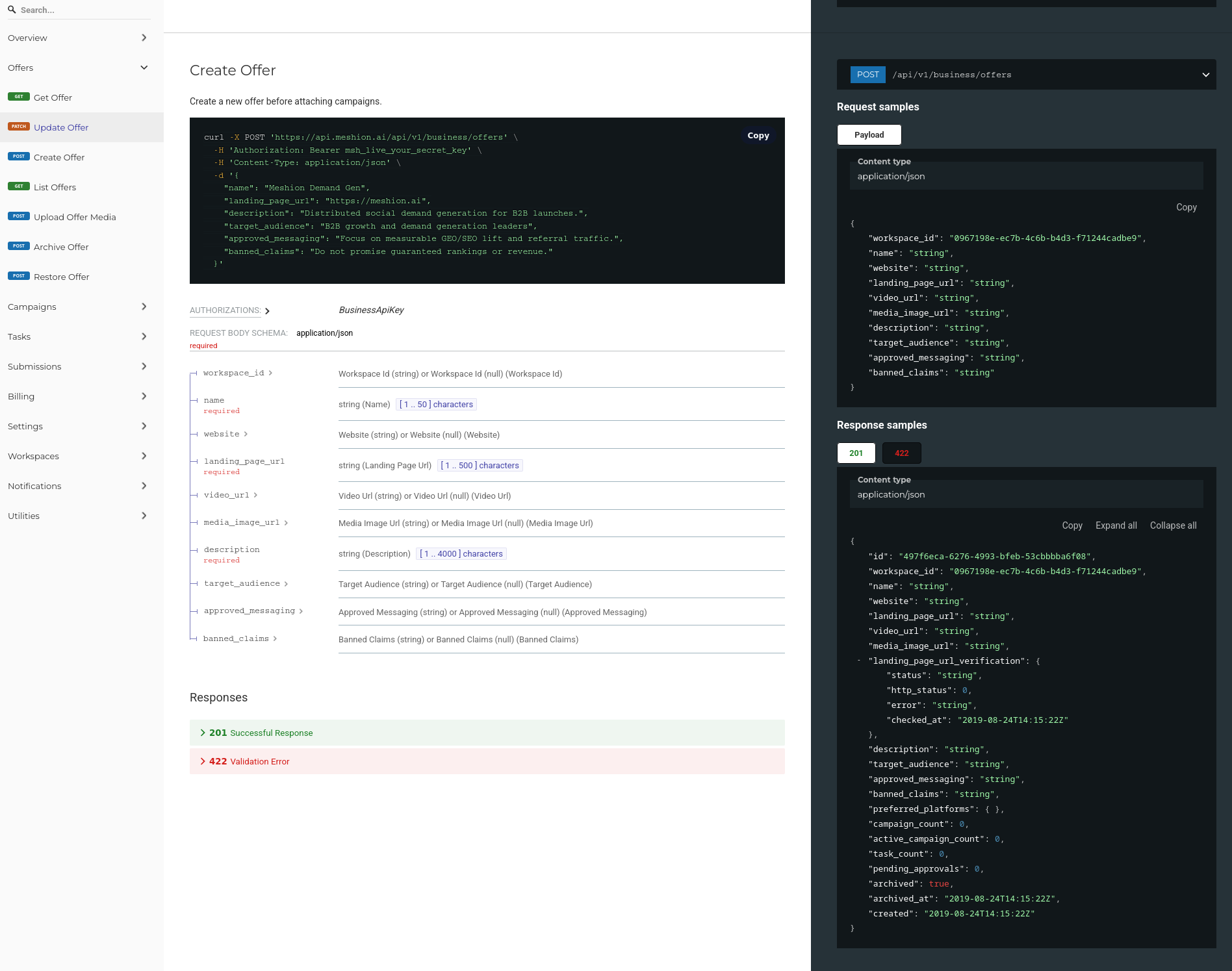Expand the website schema field
The width and height of the screenshot is (1232, 971).
coord(225,434)
